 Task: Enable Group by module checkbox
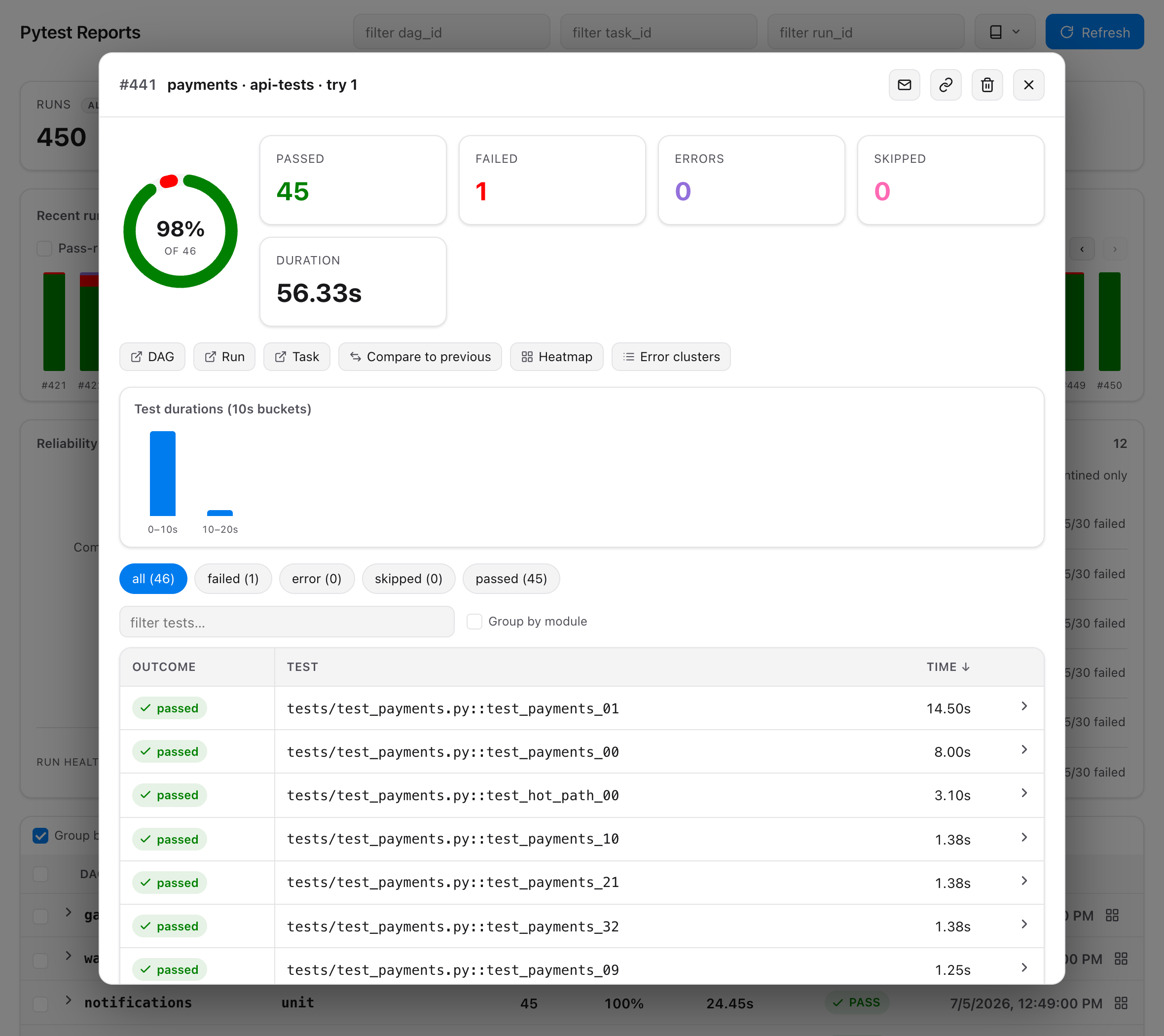pyautogui.click(x=474, y=622)
